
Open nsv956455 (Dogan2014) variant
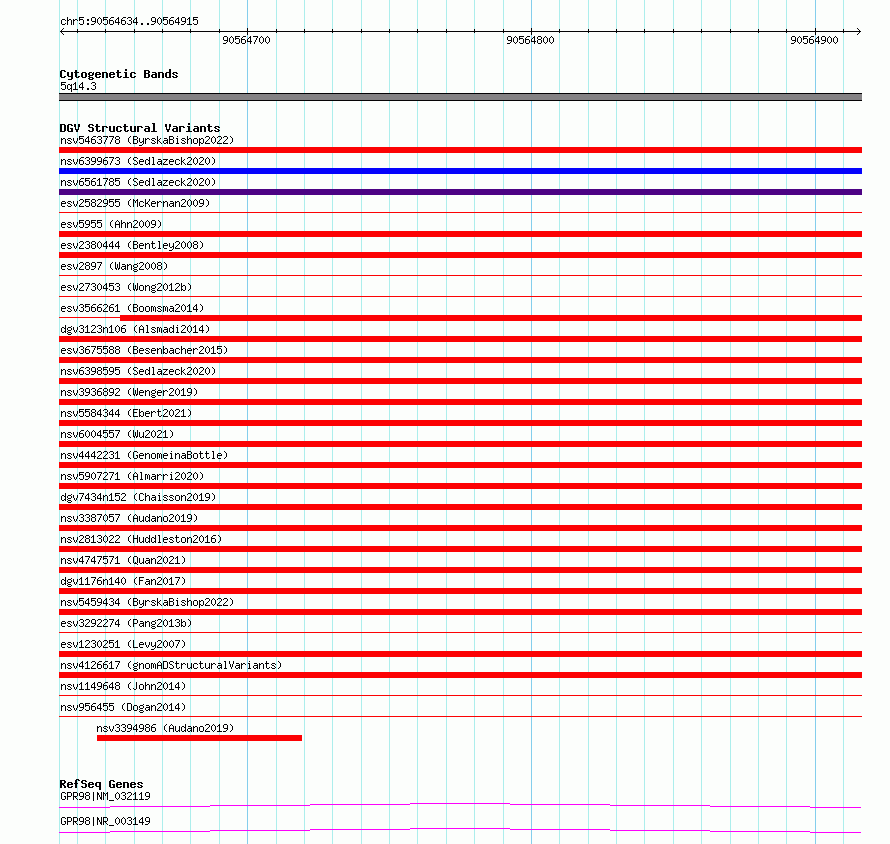[x=123, y=707]
